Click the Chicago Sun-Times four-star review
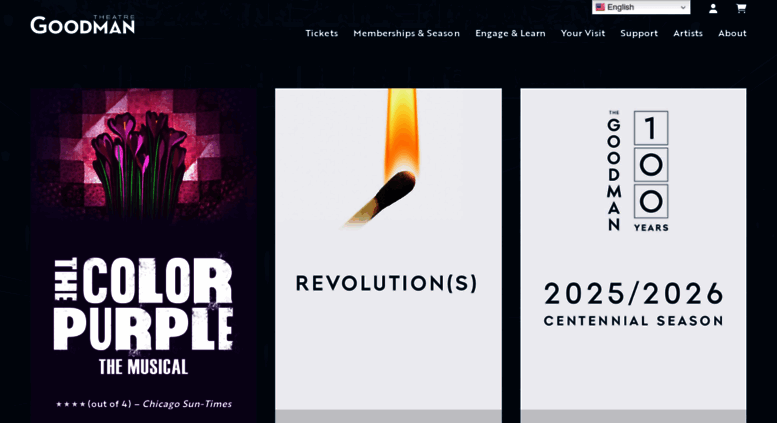 (144, 404)
